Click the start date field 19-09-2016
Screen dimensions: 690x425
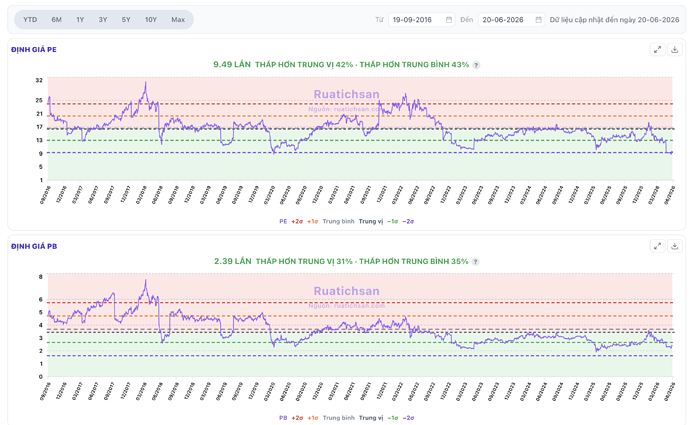(x=422, y=20)
